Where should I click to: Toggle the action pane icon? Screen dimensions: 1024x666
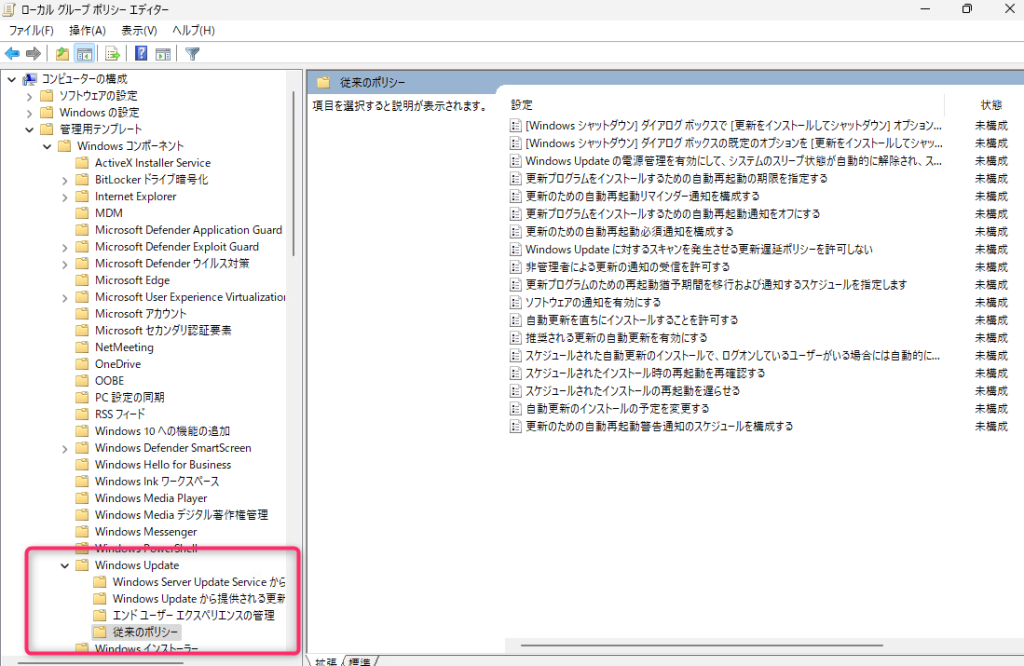(x=163, y=55)
